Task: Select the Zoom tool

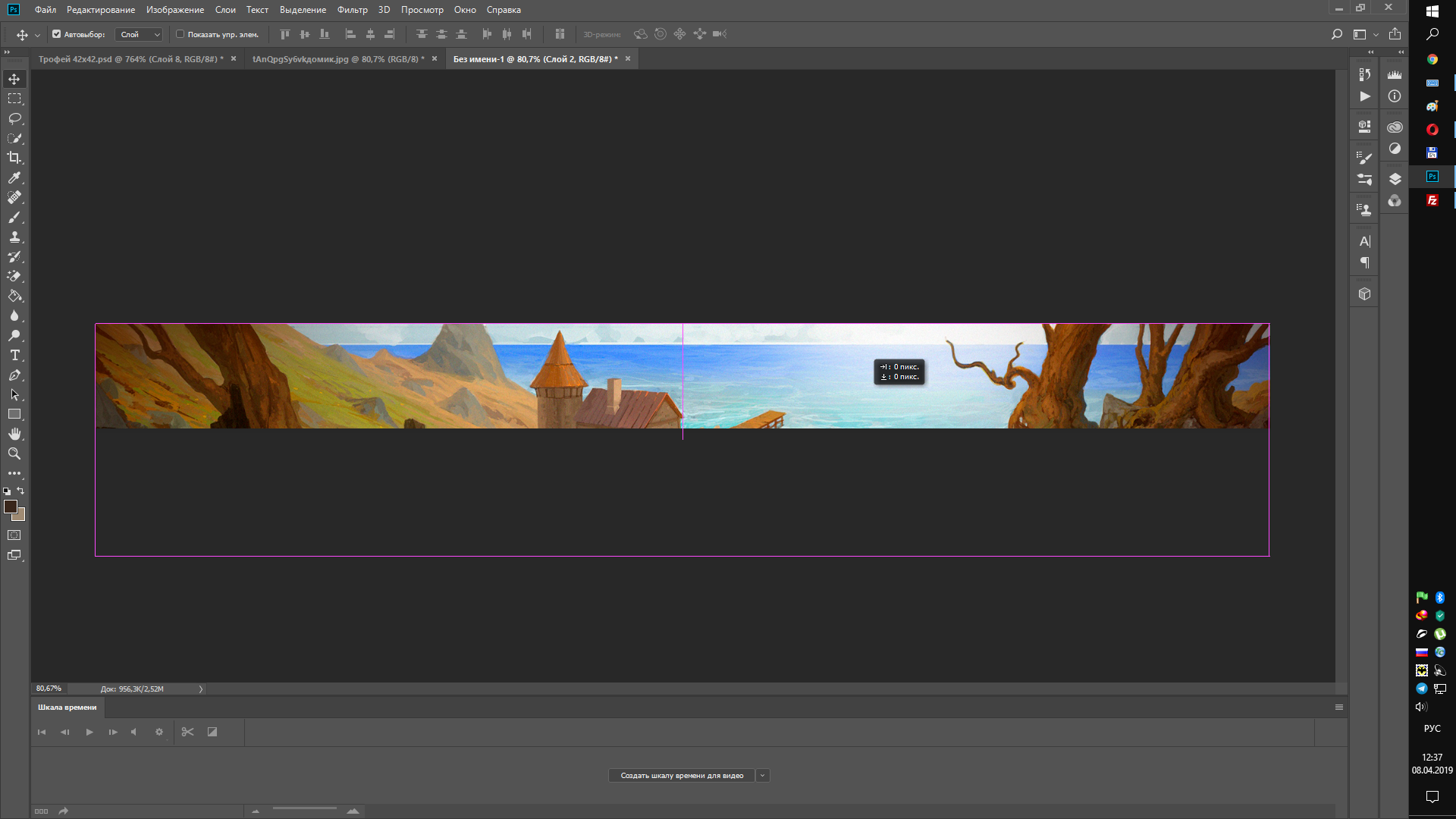Action: 14,453
